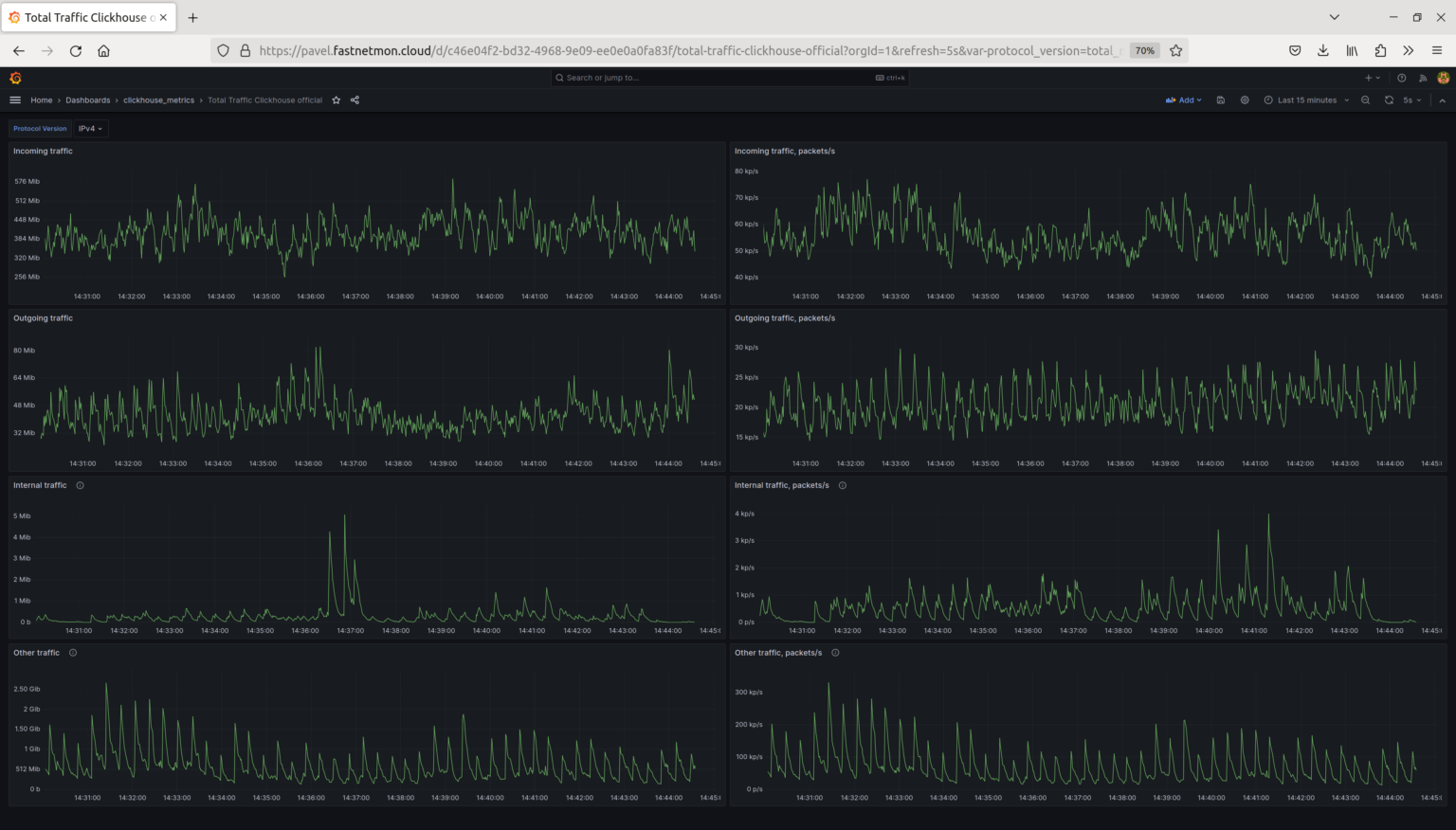Show info tooltip for Other traffic panel
Screen dimensions: 1456x830
[73, 653]
